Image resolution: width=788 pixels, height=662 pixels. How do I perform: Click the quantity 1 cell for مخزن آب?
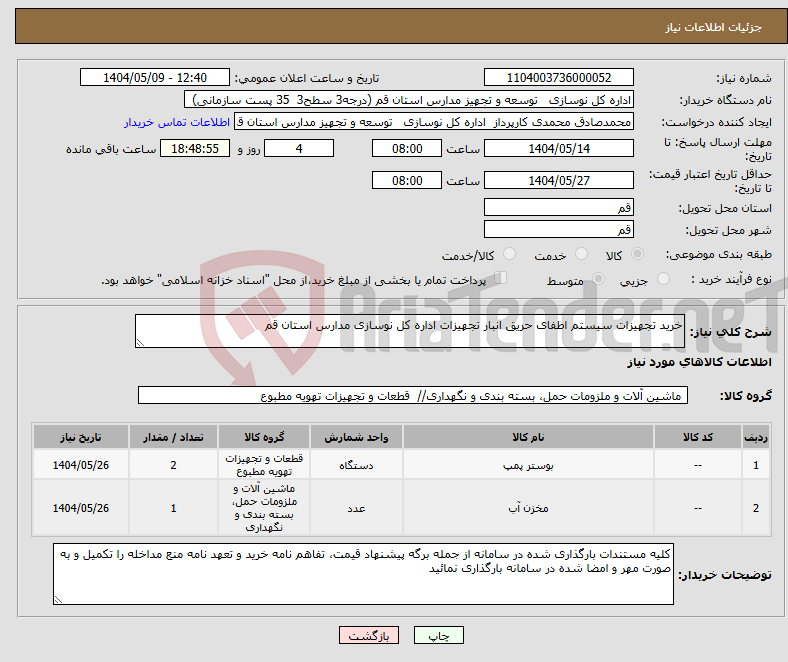pos(173,508)
